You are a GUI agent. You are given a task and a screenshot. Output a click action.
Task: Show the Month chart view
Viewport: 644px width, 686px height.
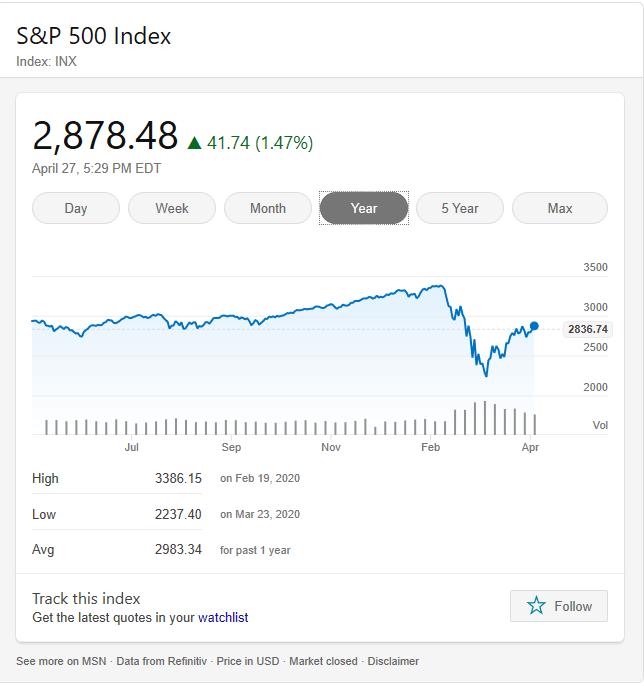tap(268, 208)
